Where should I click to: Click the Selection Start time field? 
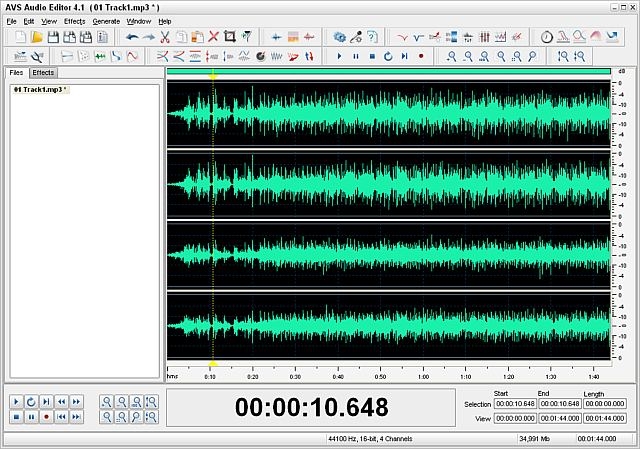point(515,404)
